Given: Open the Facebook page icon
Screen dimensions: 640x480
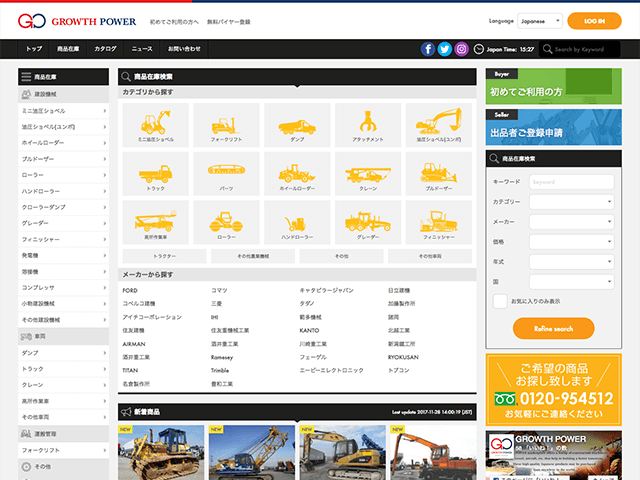Looking at the screenshot, I should coord(427,49).
